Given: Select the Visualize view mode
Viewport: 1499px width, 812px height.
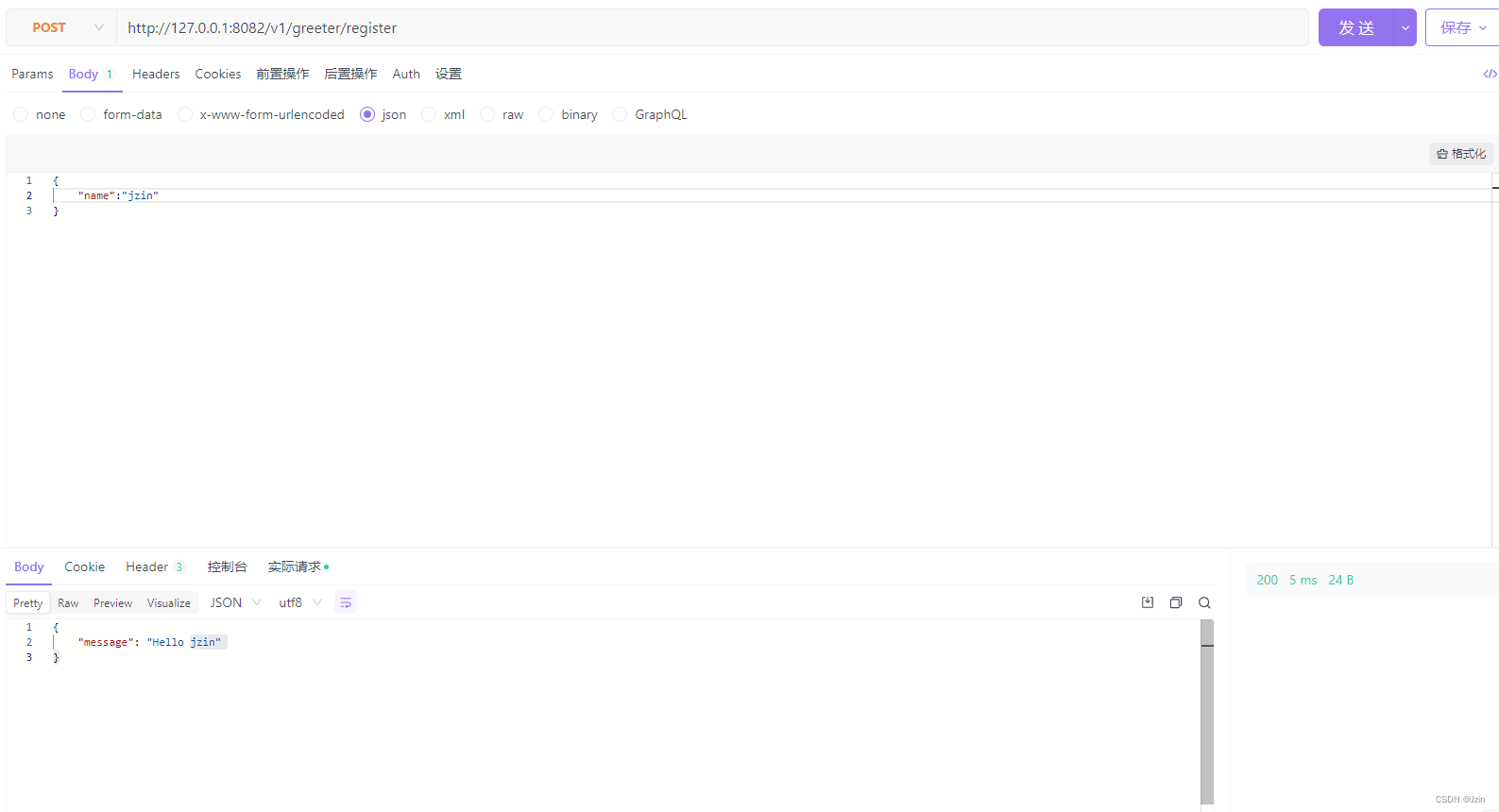Looking at the screenshot, I should point(169,602).
